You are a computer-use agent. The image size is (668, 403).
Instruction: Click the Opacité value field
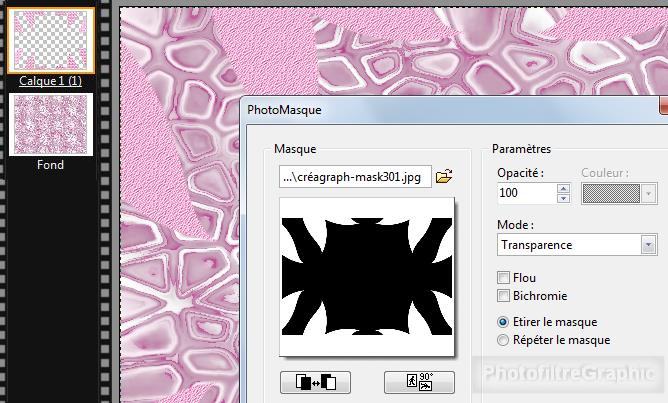(526, 193)
